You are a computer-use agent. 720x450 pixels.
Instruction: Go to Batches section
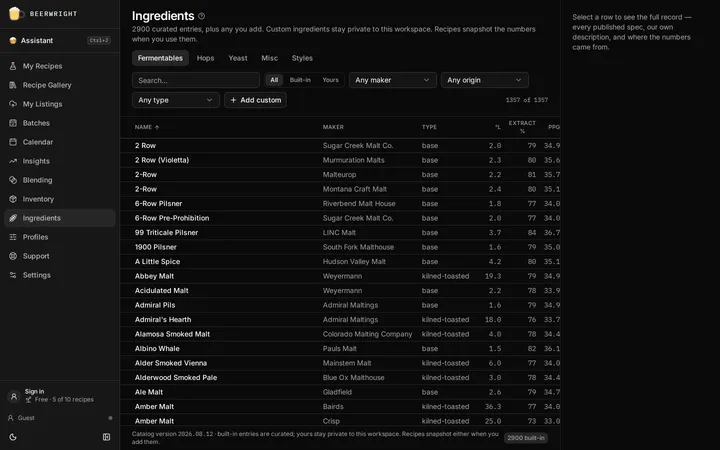[x=60, y=123]
